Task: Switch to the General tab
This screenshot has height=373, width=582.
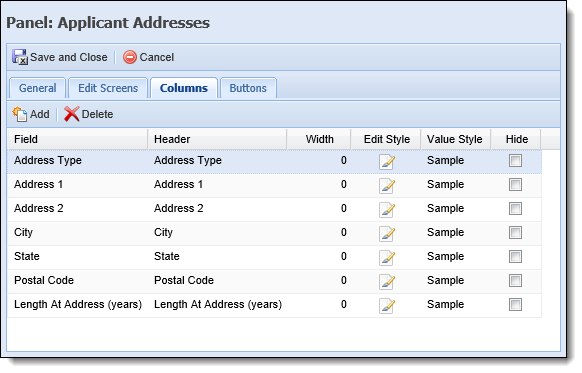Action: click(x=37, y=88)
